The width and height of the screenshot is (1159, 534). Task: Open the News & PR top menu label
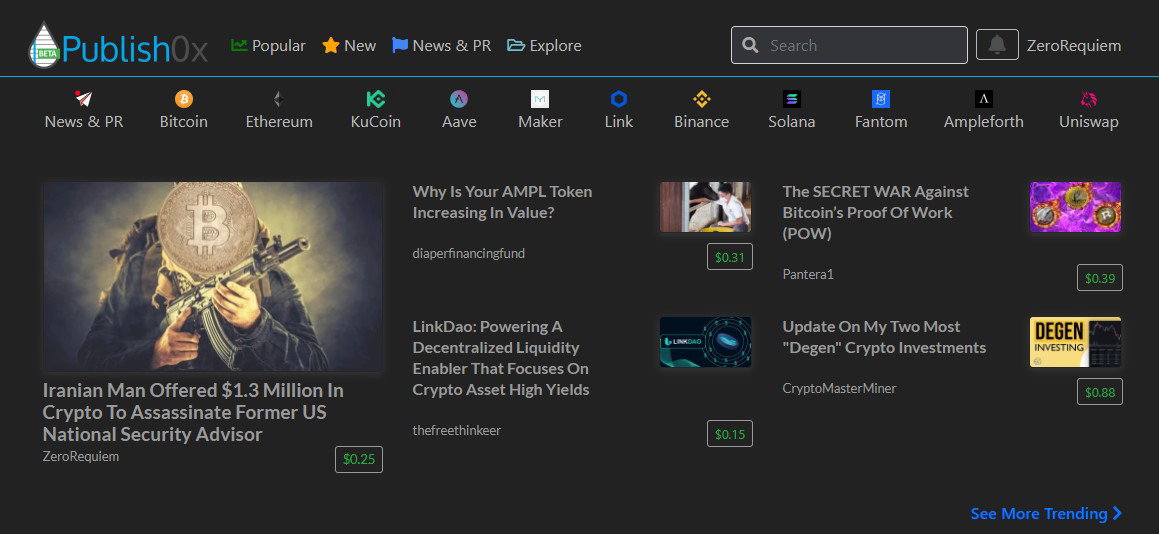click(x=452, y=46)
